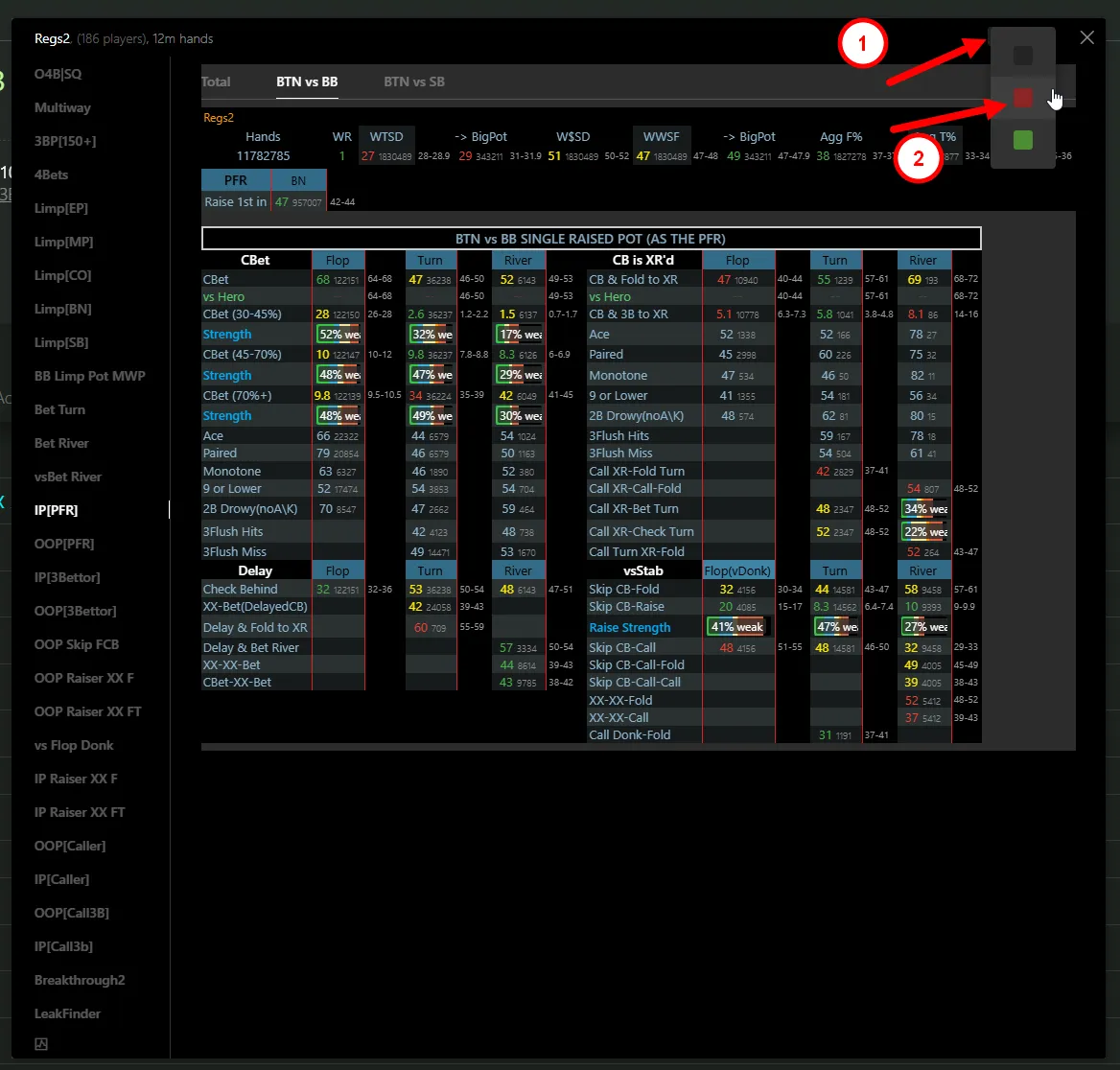The image size is (1120, 1070).
Task: Go to the 4Bets sidebar section
Action: pos(51,174)
